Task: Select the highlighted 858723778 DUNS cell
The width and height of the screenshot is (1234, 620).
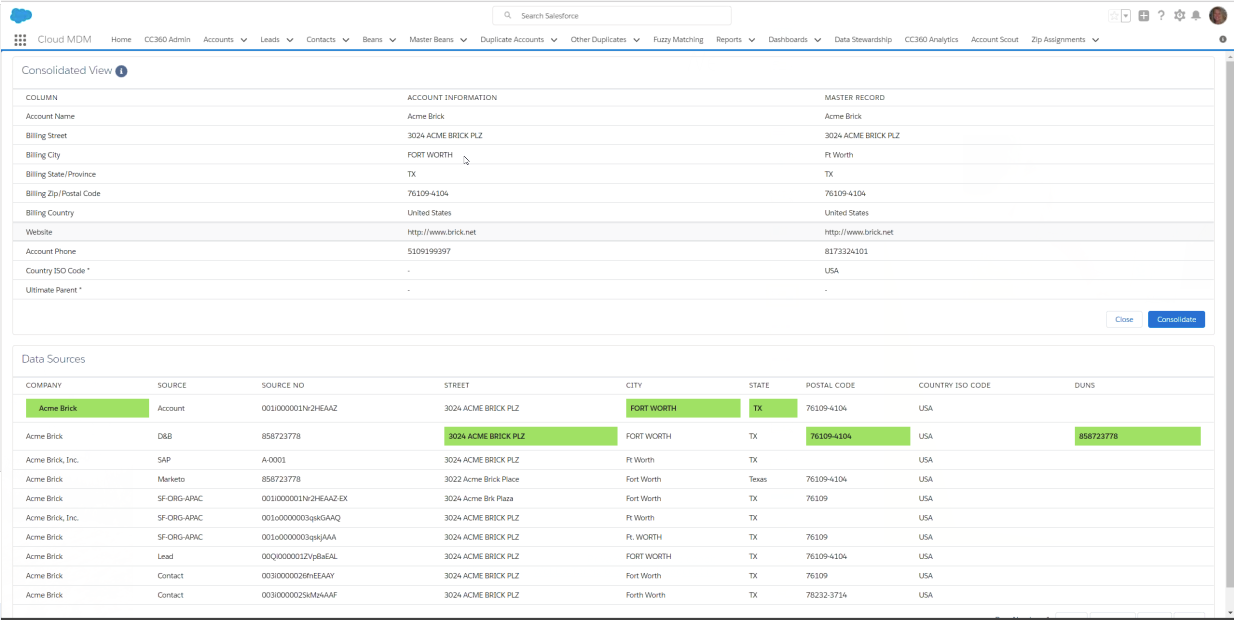Action: pyautogui.click(x=1137, y=436)
